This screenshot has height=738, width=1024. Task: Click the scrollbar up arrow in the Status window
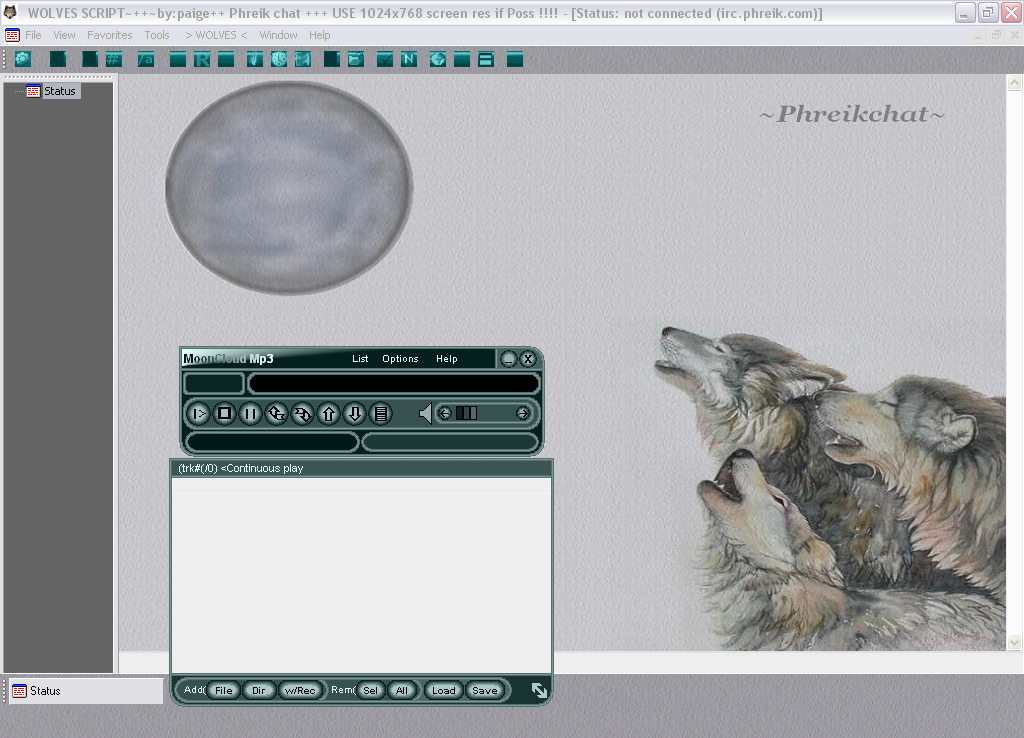point(1014,83)
